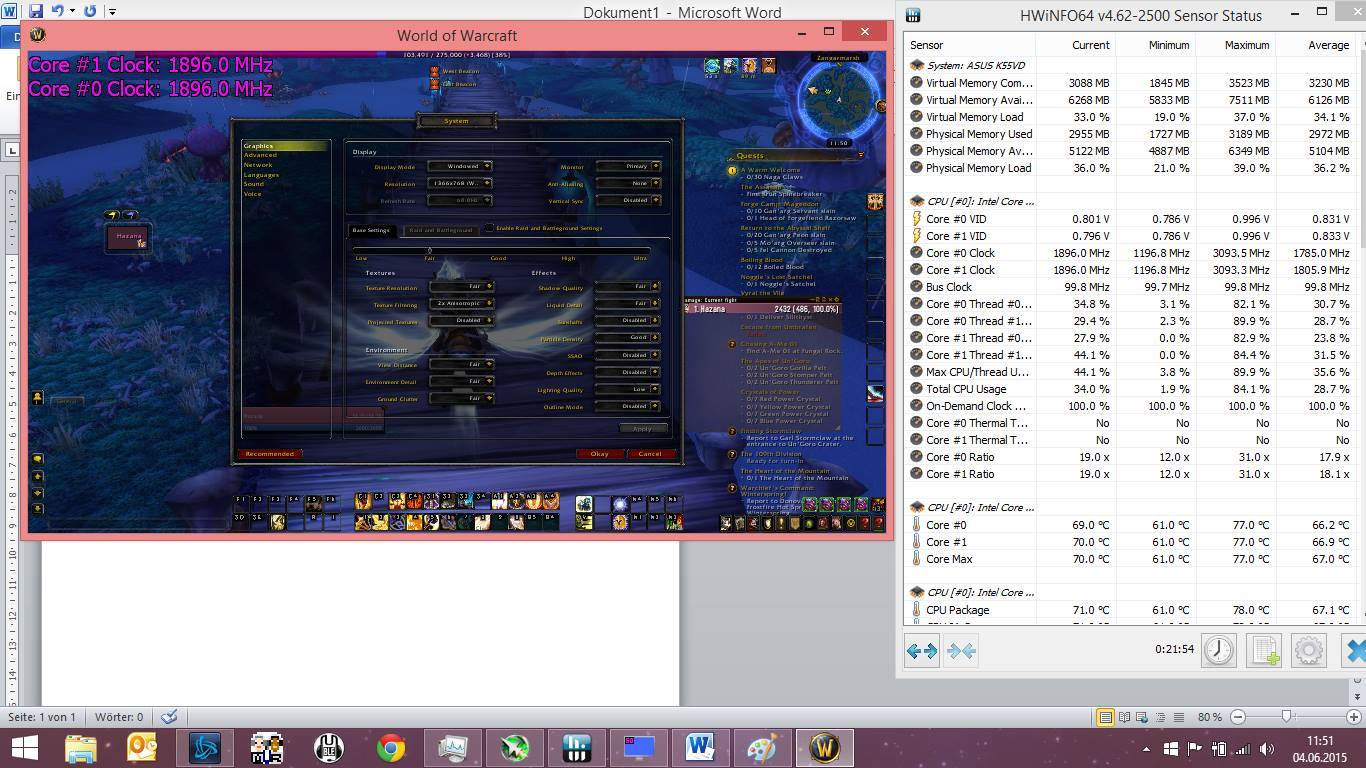Open the View Distance dropdown
The image size is (1366, 768).
point(460,364)
